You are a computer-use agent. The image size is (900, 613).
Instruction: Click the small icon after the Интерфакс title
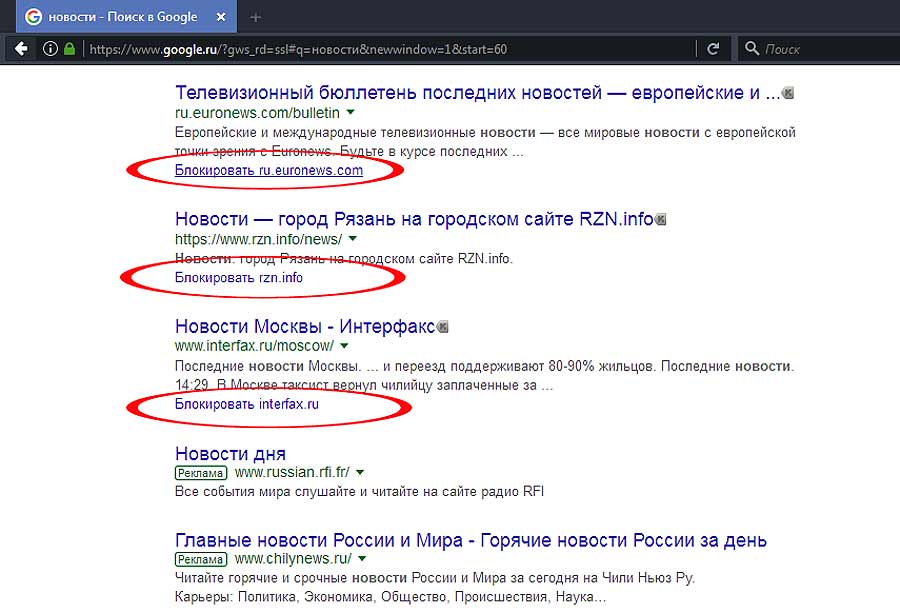(443, 327)
